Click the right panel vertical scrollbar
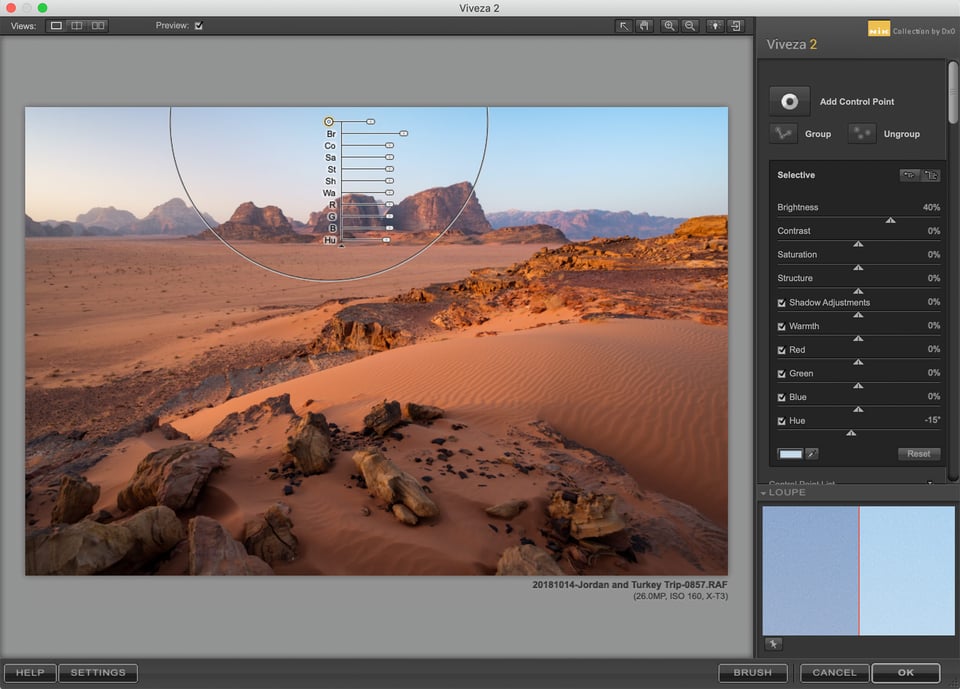 tap(953, 92)
